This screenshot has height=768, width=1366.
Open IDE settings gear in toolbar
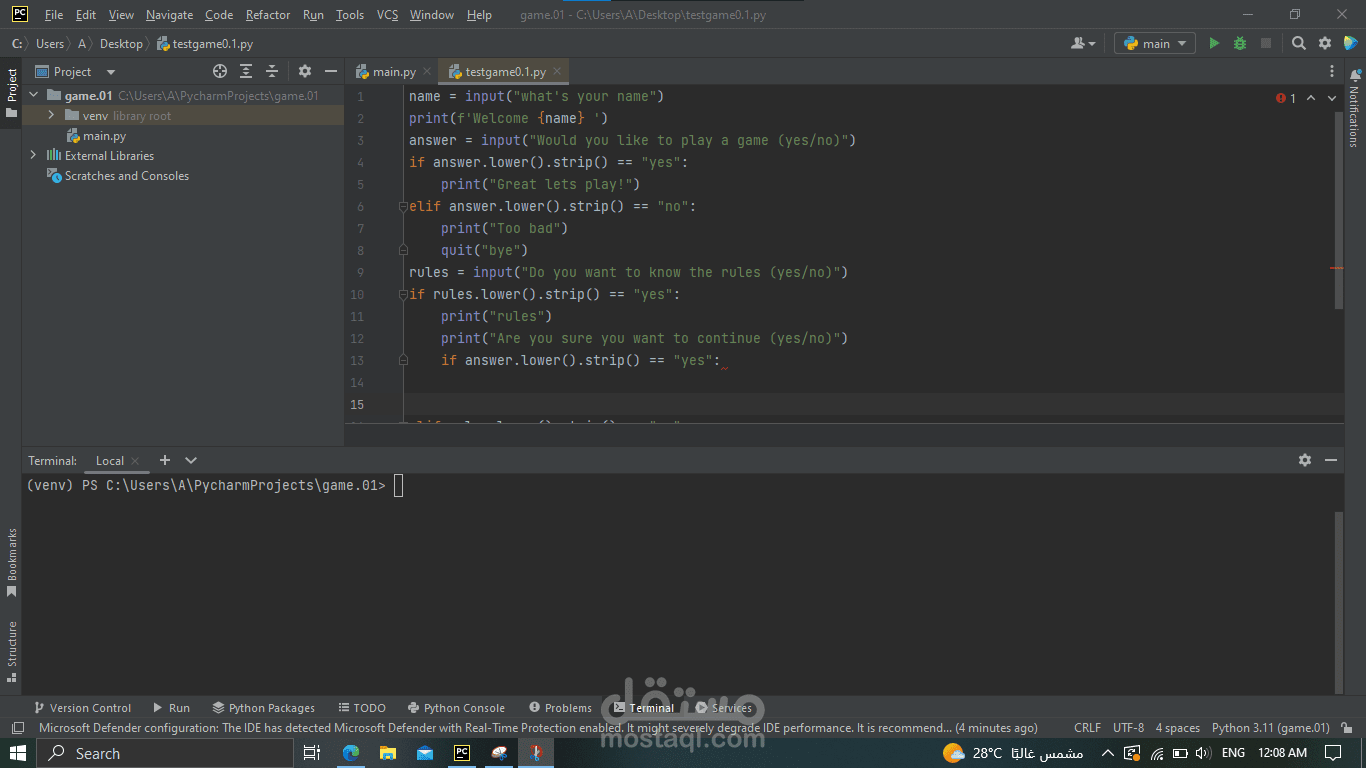1325,43
